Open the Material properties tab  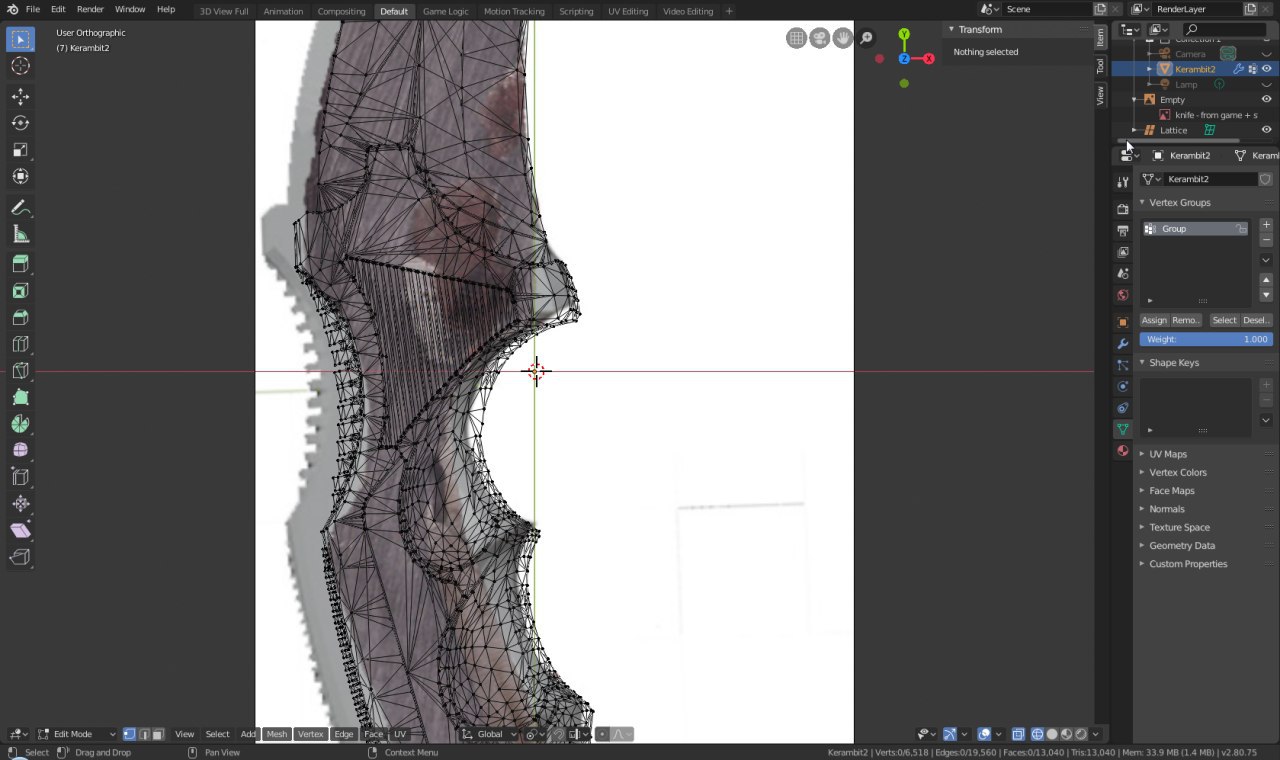[x=1123, y=451]
